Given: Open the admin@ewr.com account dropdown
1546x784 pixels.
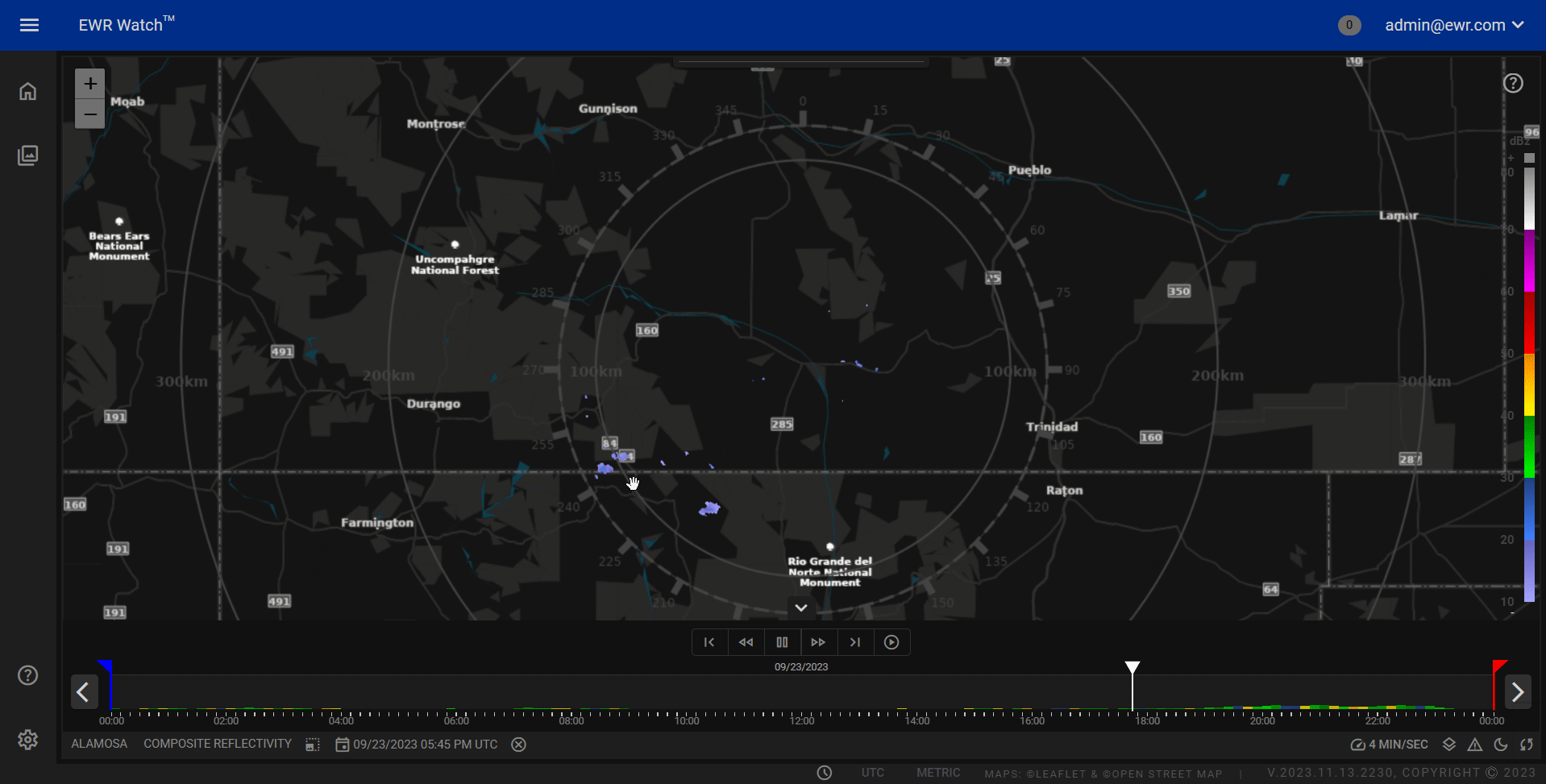Looking at the screenshot, I should pos(1454,25).
